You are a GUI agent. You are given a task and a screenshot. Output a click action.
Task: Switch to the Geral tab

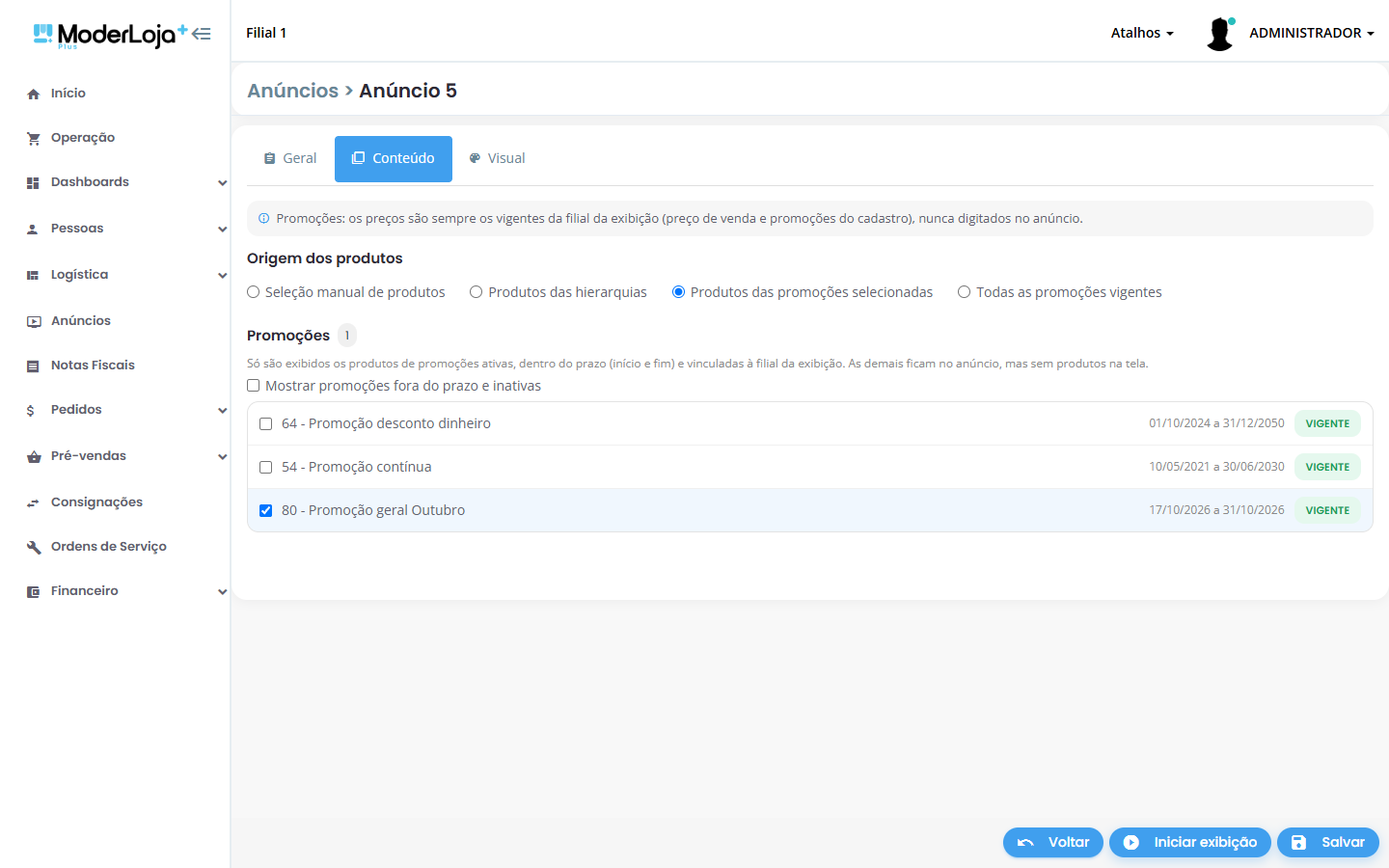click(290, 158)
